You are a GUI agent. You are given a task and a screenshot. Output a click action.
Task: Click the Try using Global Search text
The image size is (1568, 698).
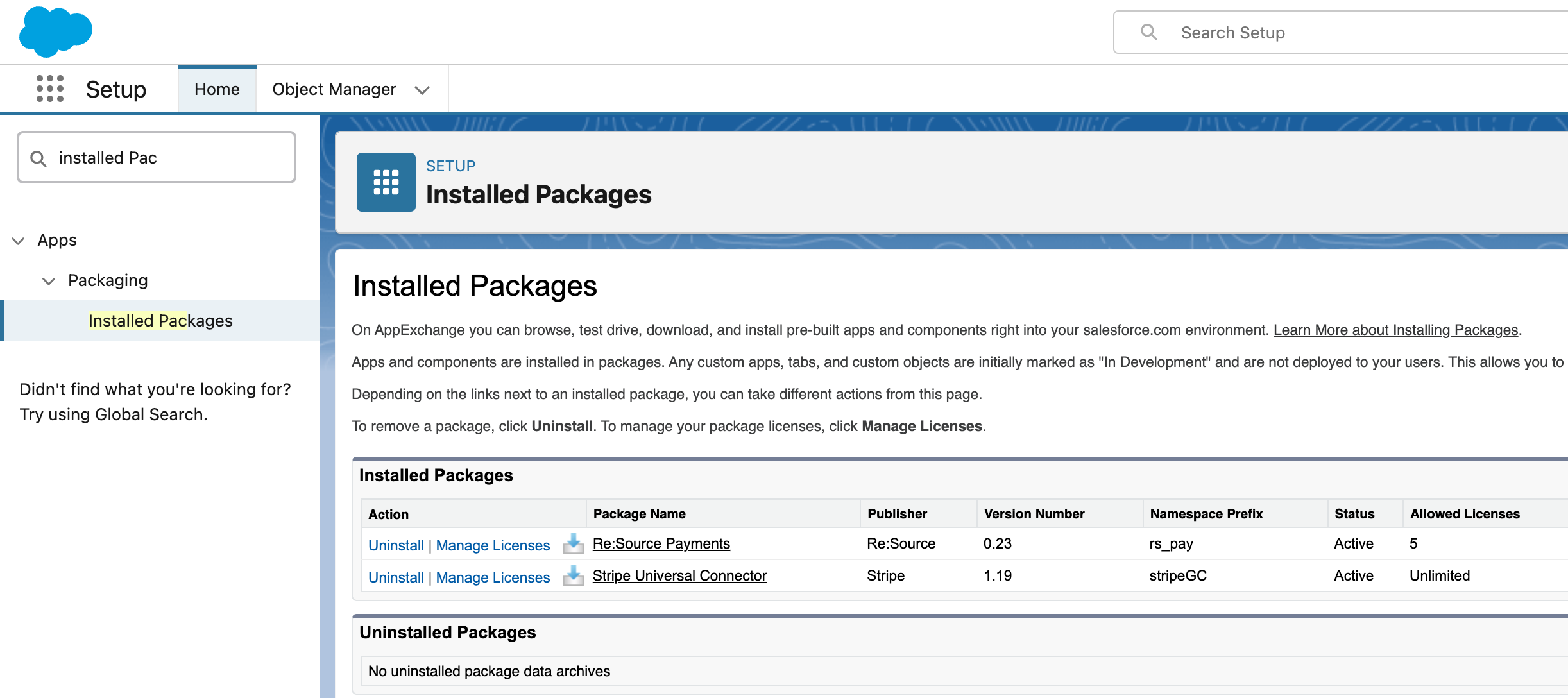(x=114, y=414)
